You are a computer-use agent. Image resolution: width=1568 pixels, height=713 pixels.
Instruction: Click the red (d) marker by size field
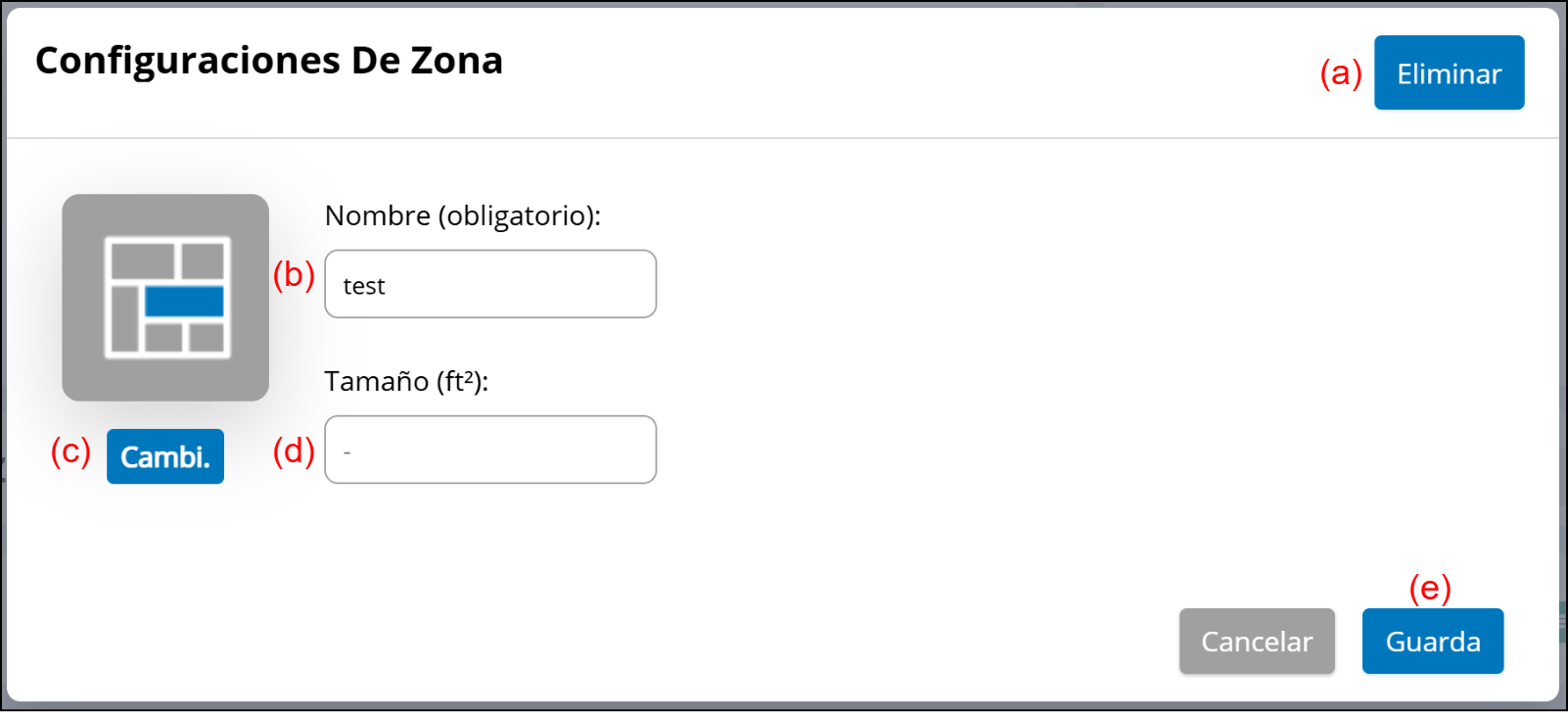[294, 452]
